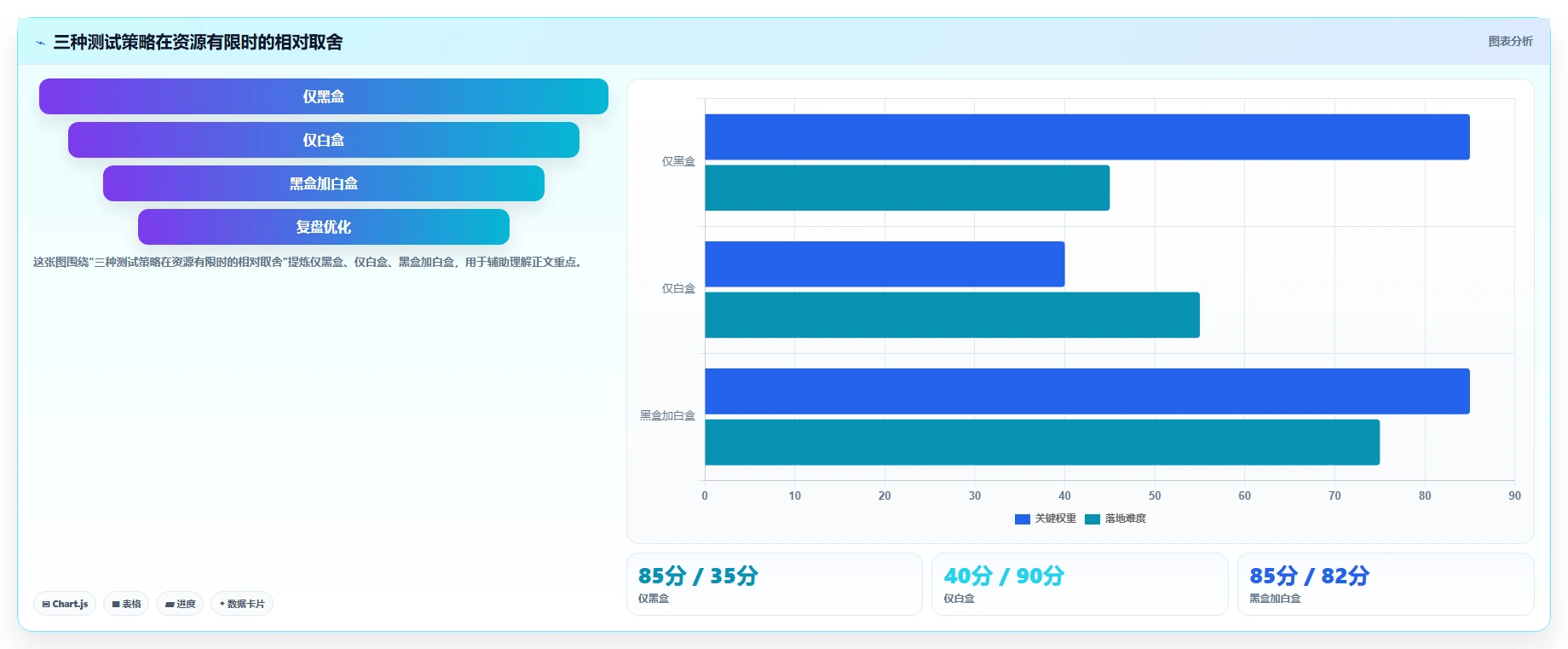The width and height of the screenshot is (1568, 649).
Task: Click the description text beginning 这张图围绕
Action: pyautogui.click(x=309, y=262)
